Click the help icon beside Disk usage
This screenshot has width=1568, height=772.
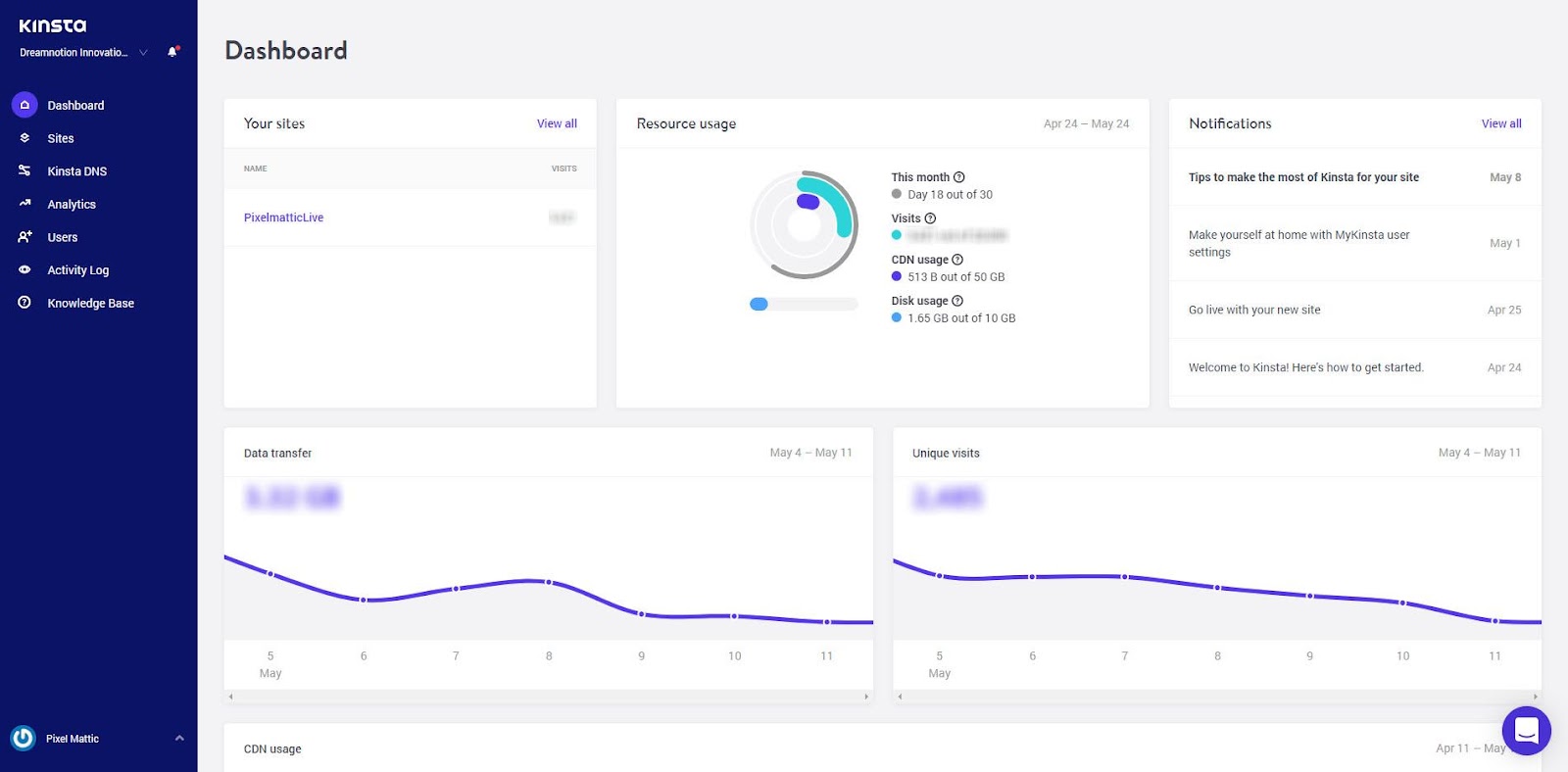pos(957,301)
